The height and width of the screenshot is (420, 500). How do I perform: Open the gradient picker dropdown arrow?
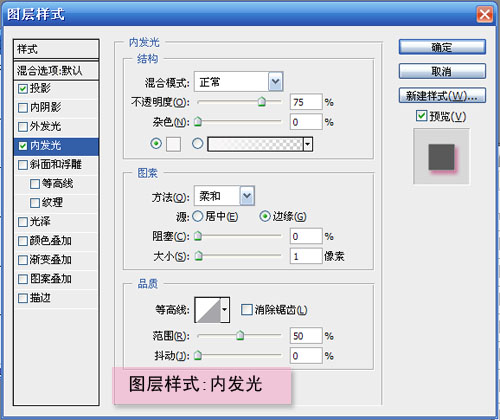click(308, 144)
